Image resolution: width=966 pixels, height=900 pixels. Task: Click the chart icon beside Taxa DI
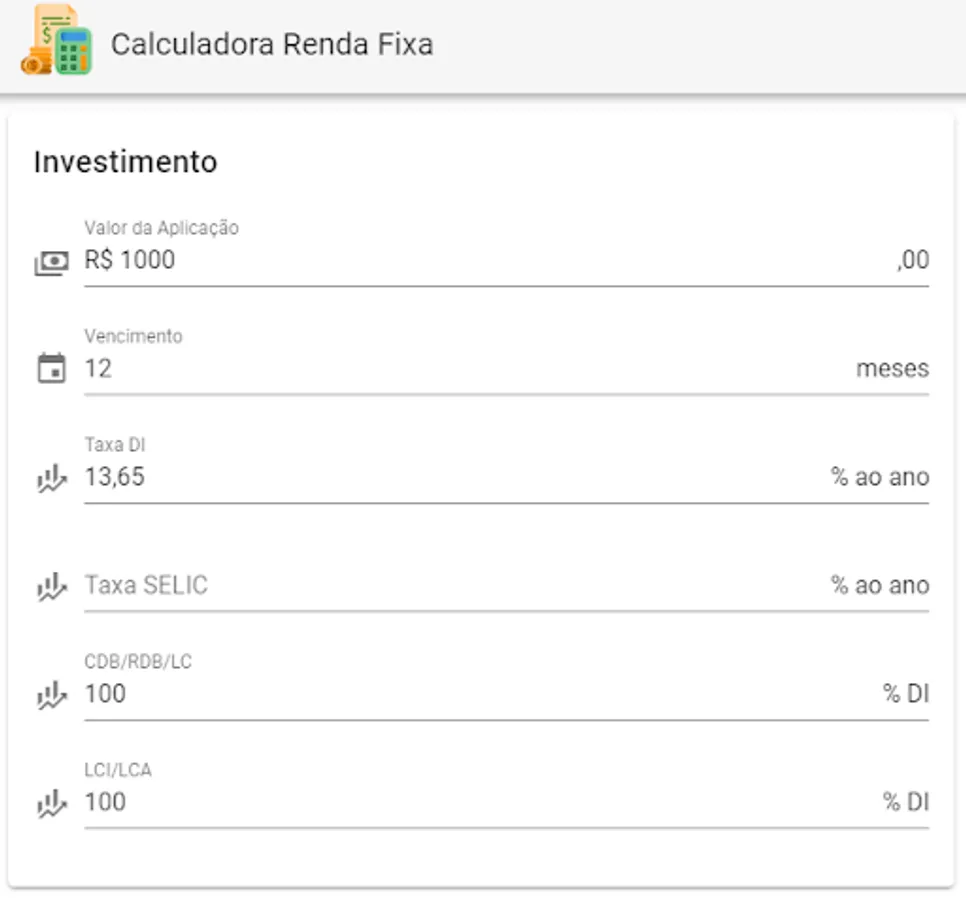coord(51,478)
